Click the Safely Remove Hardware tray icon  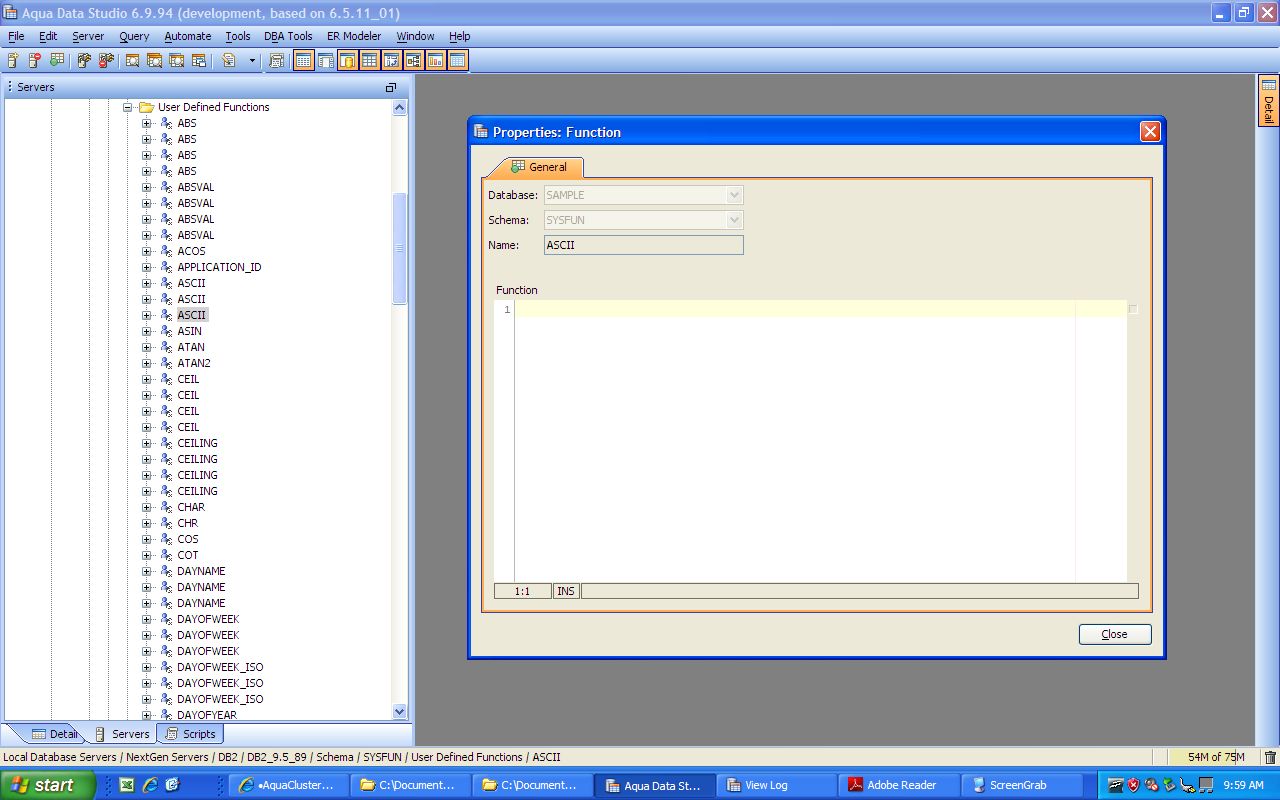coord(1169,785)
